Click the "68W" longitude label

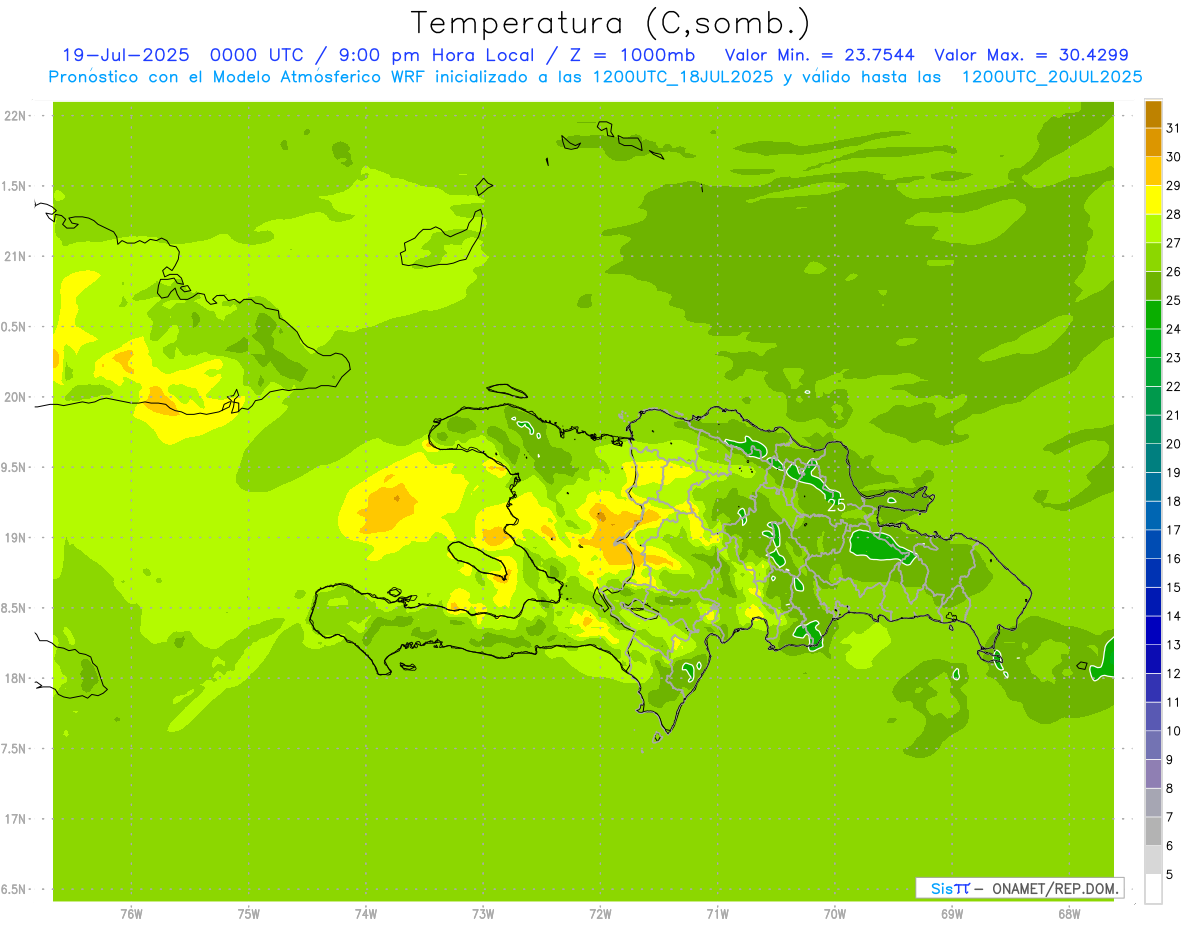(1069, 914)
